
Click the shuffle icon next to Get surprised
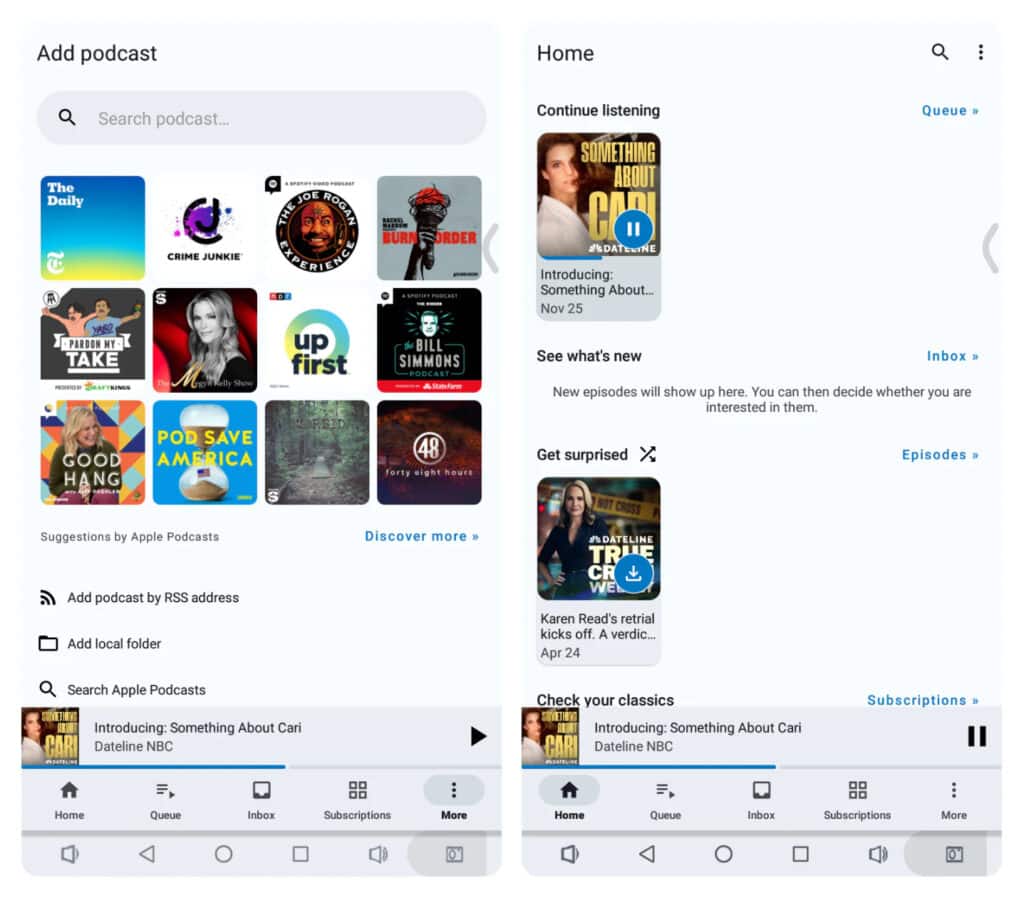coord(647,454)
